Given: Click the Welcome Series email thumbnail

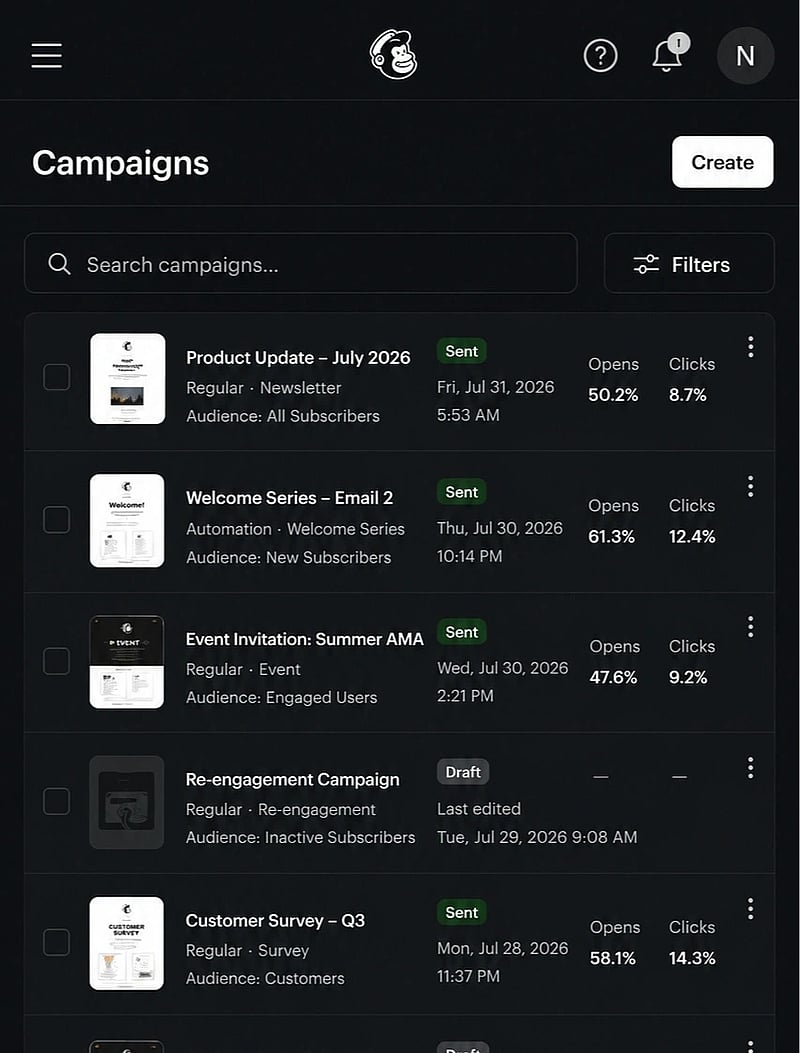Looking at the screenshot, I should [127, 520].
